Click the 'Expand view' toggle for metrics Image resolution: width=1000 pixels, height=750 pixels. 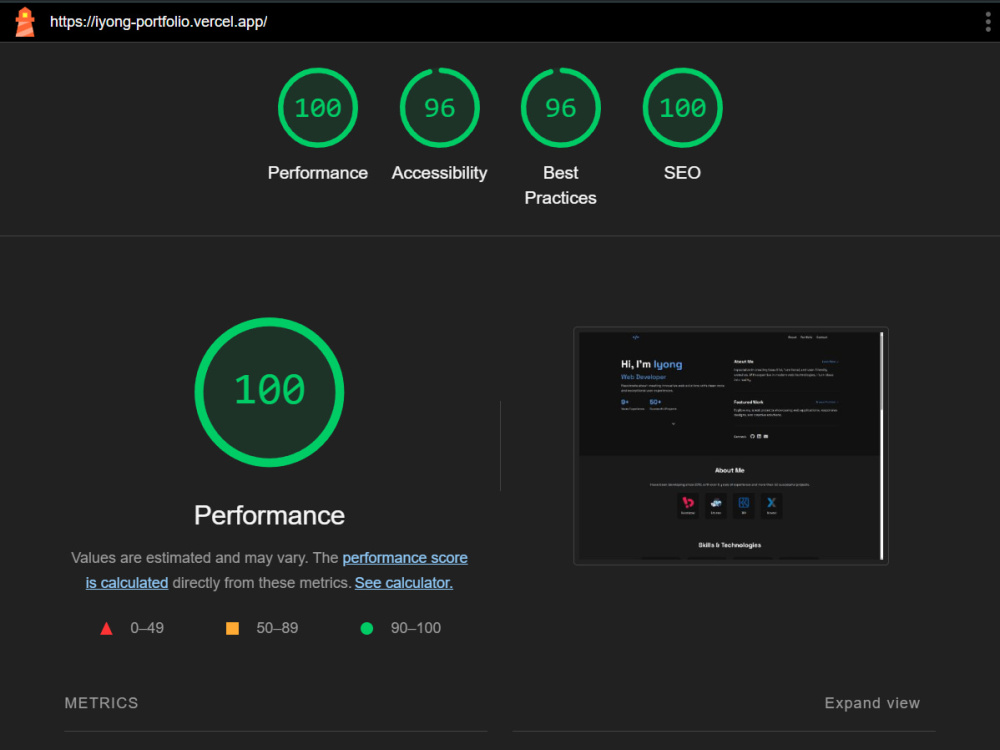click(x=872, y=703)
